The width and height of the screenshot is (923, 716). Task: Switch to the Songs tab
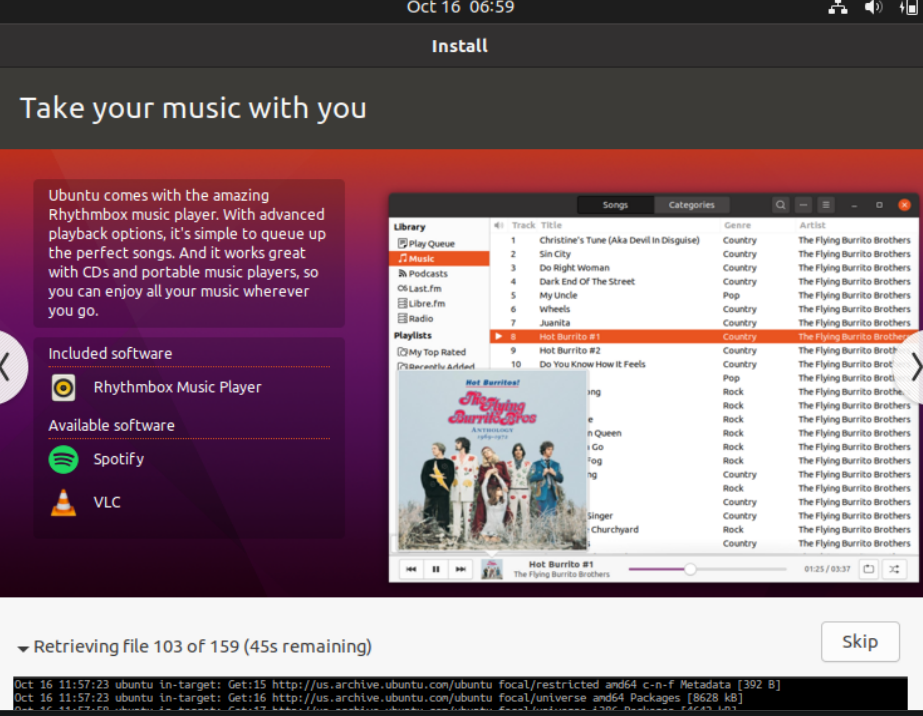click(x=615, y=205)
